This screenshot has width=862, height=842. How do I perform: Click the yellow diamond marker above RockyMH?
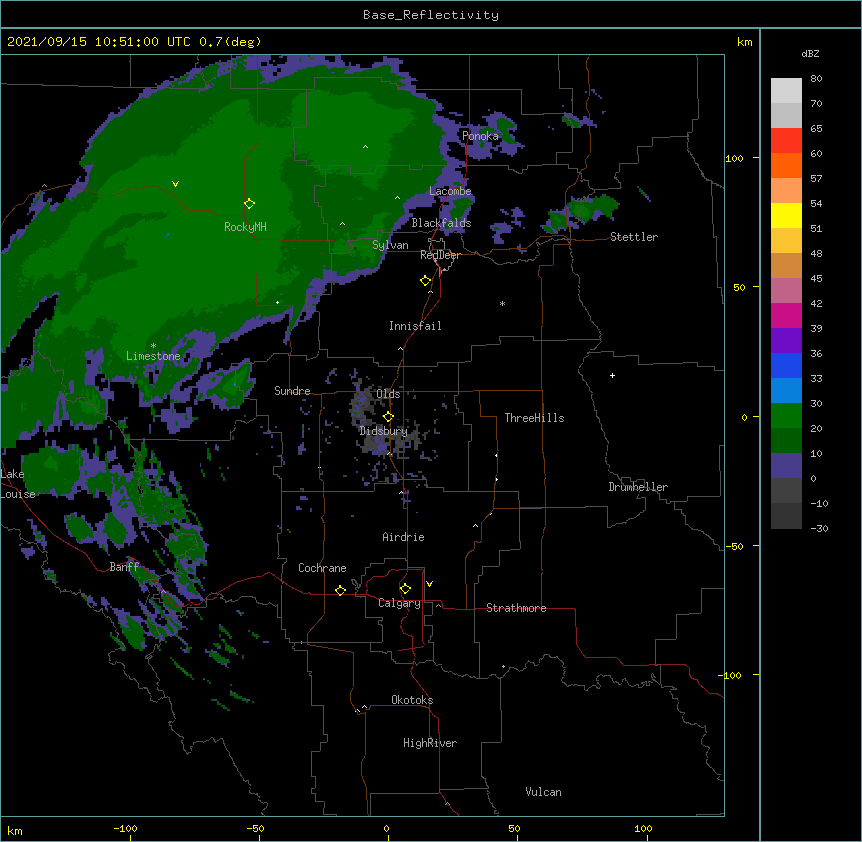pyautogui.click(x=249, y=204)
